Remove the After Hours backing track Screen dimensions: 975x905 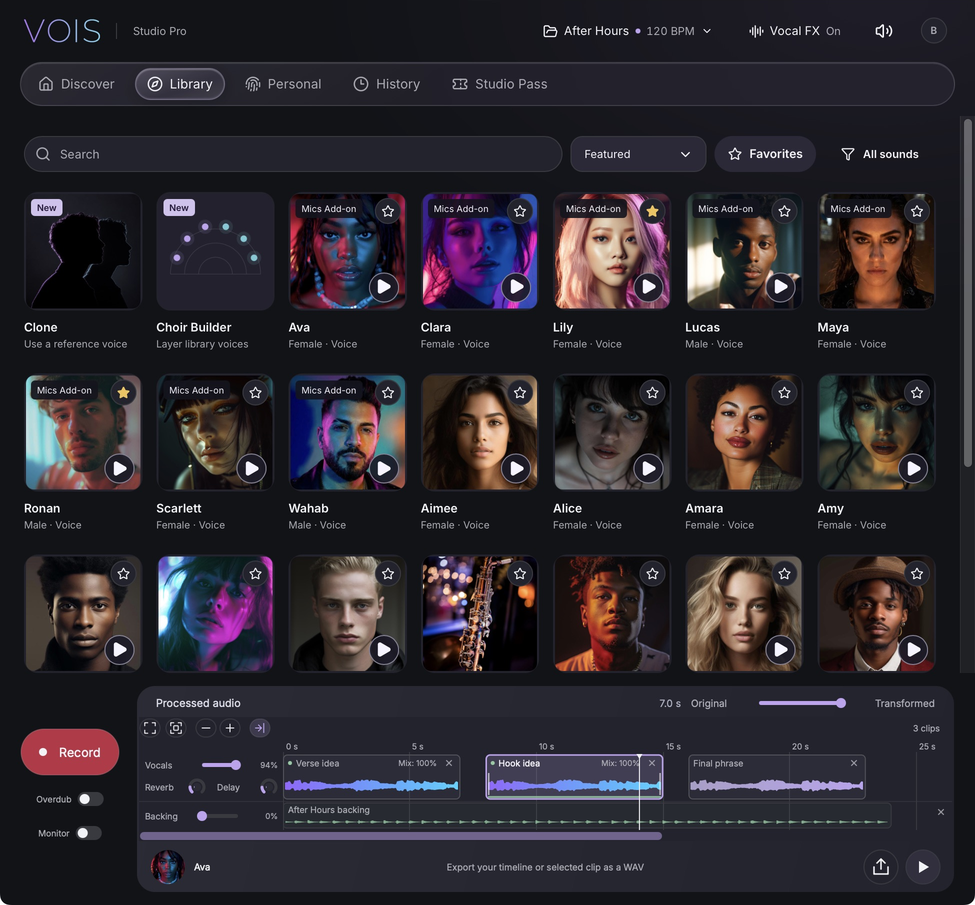click(941, 812)
